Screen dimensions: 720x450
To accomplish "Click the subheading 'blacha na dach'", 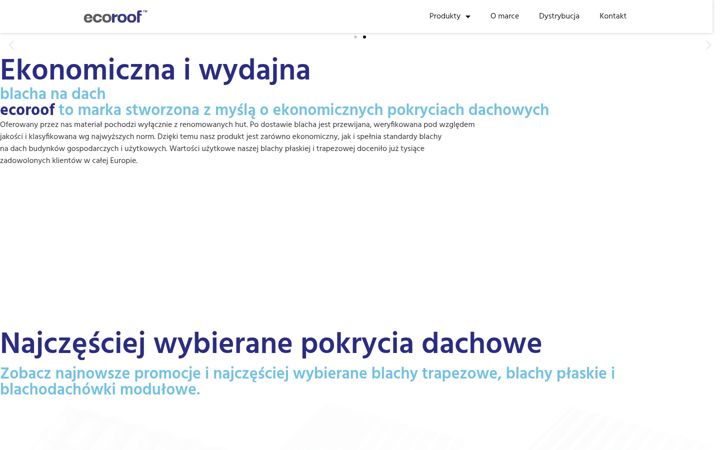I will 53,94.
